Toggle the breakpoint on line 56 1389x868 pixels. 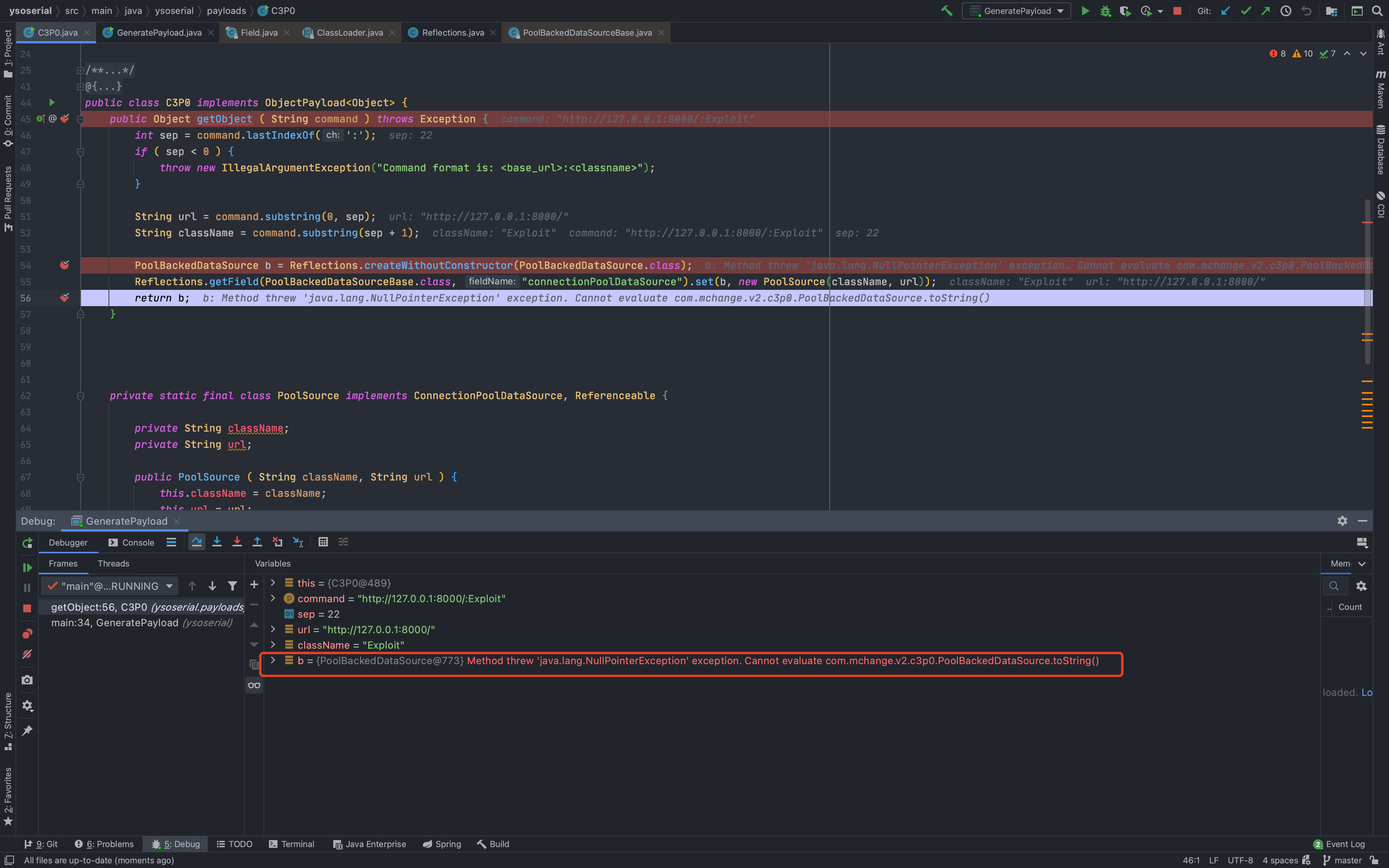pyautogui.click(x=64, y=298)
